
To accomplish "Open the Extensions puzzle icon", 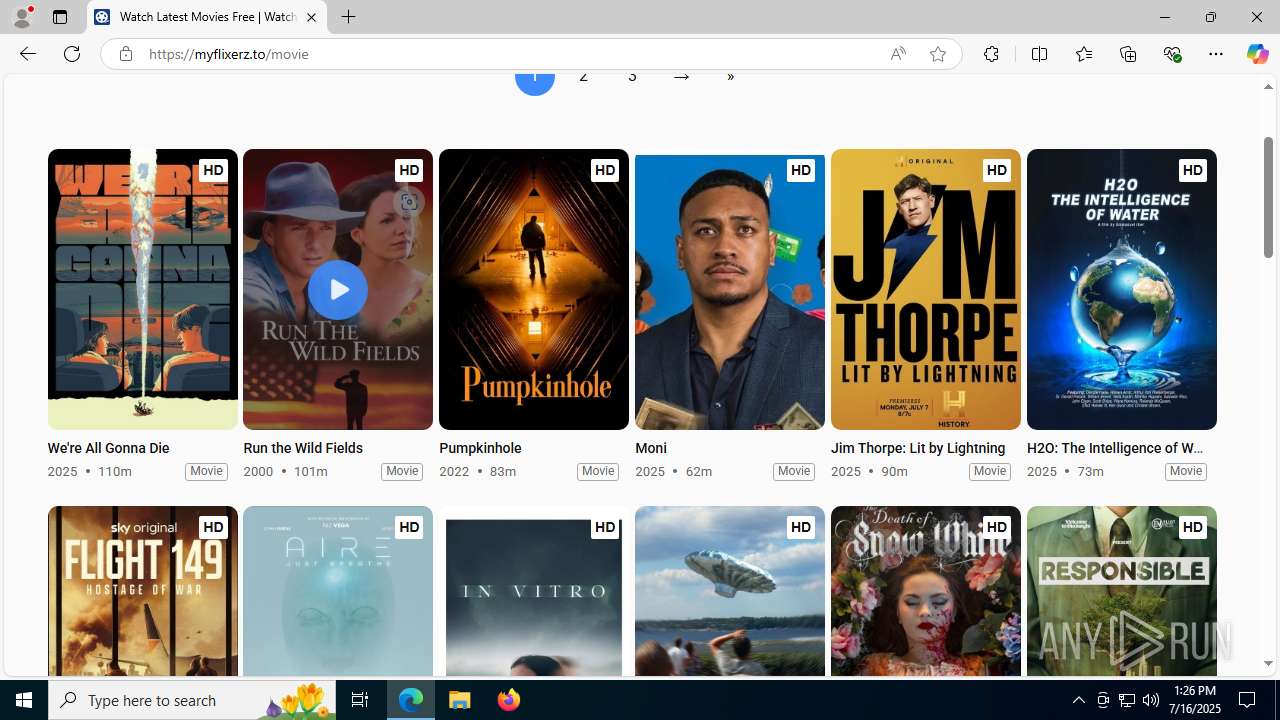I will pyautogui.click(x=991, y=54).
